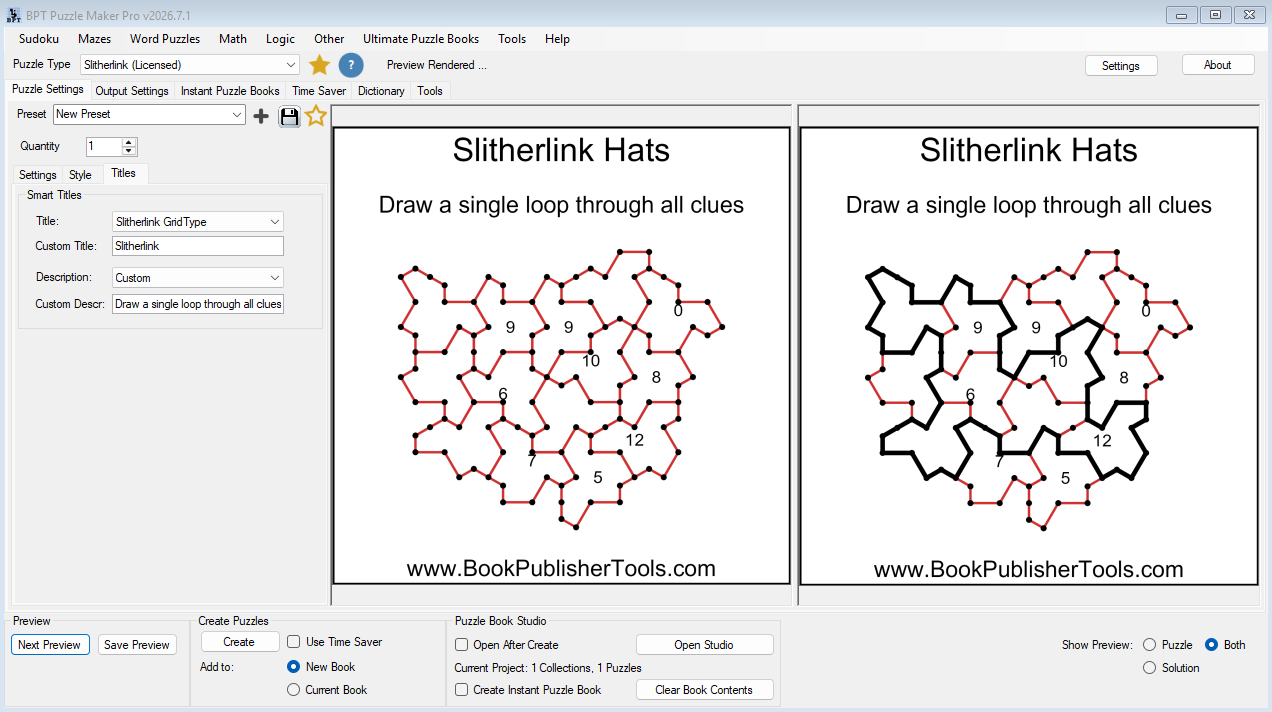Screen dimensions: 1272x712
Task: Open the Sudoku menu
Action: click(x=39, y=39)
